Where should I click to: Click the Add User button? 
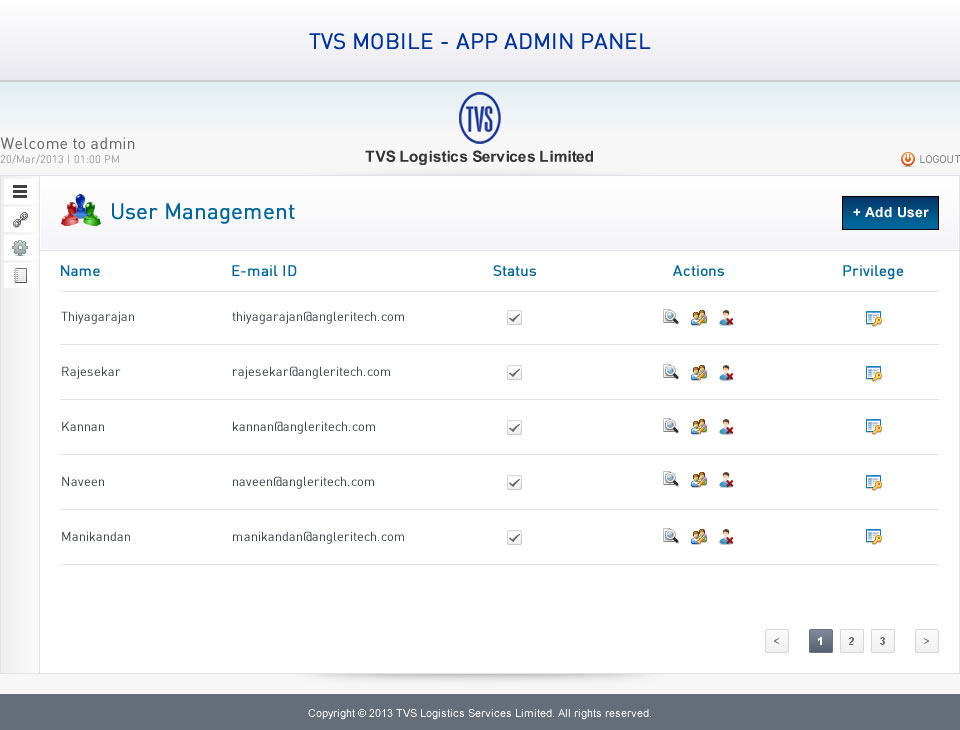pos(890,213)
